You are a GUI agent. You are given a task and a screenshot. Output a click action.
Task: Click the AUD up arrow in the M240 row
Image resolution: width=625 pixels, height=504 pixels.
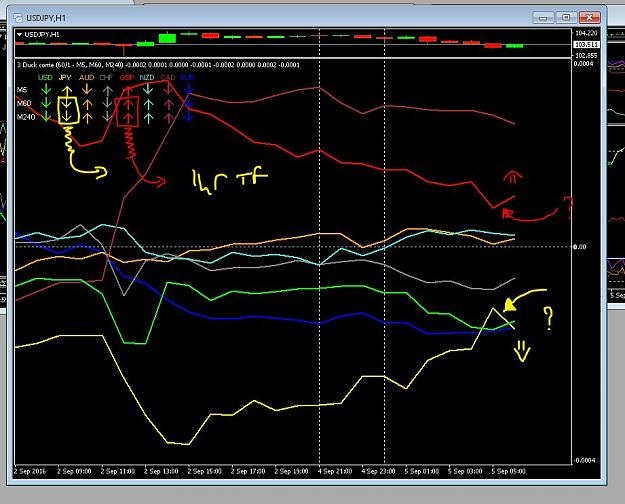pyautogui.click(x=87, y=118)
